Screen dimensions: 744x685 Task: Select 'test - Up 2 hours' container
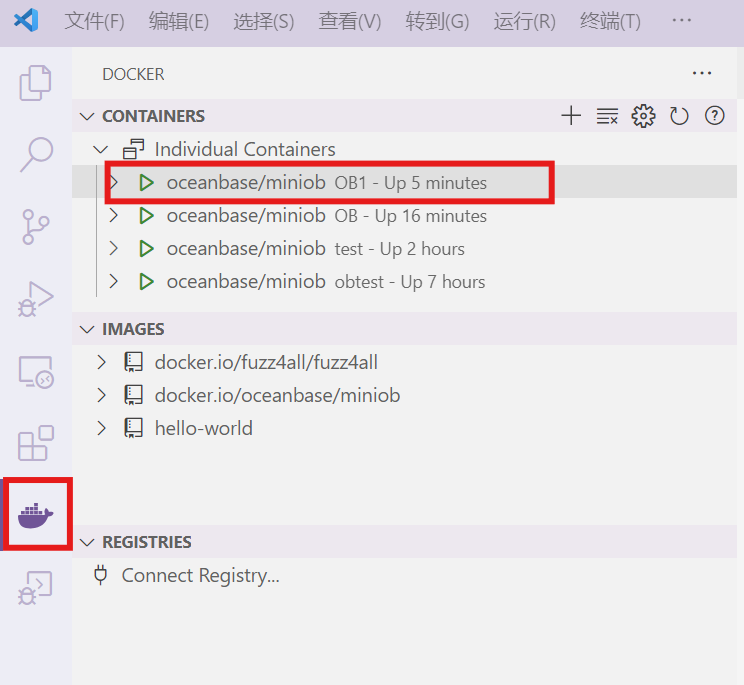[x=400, y=249]
